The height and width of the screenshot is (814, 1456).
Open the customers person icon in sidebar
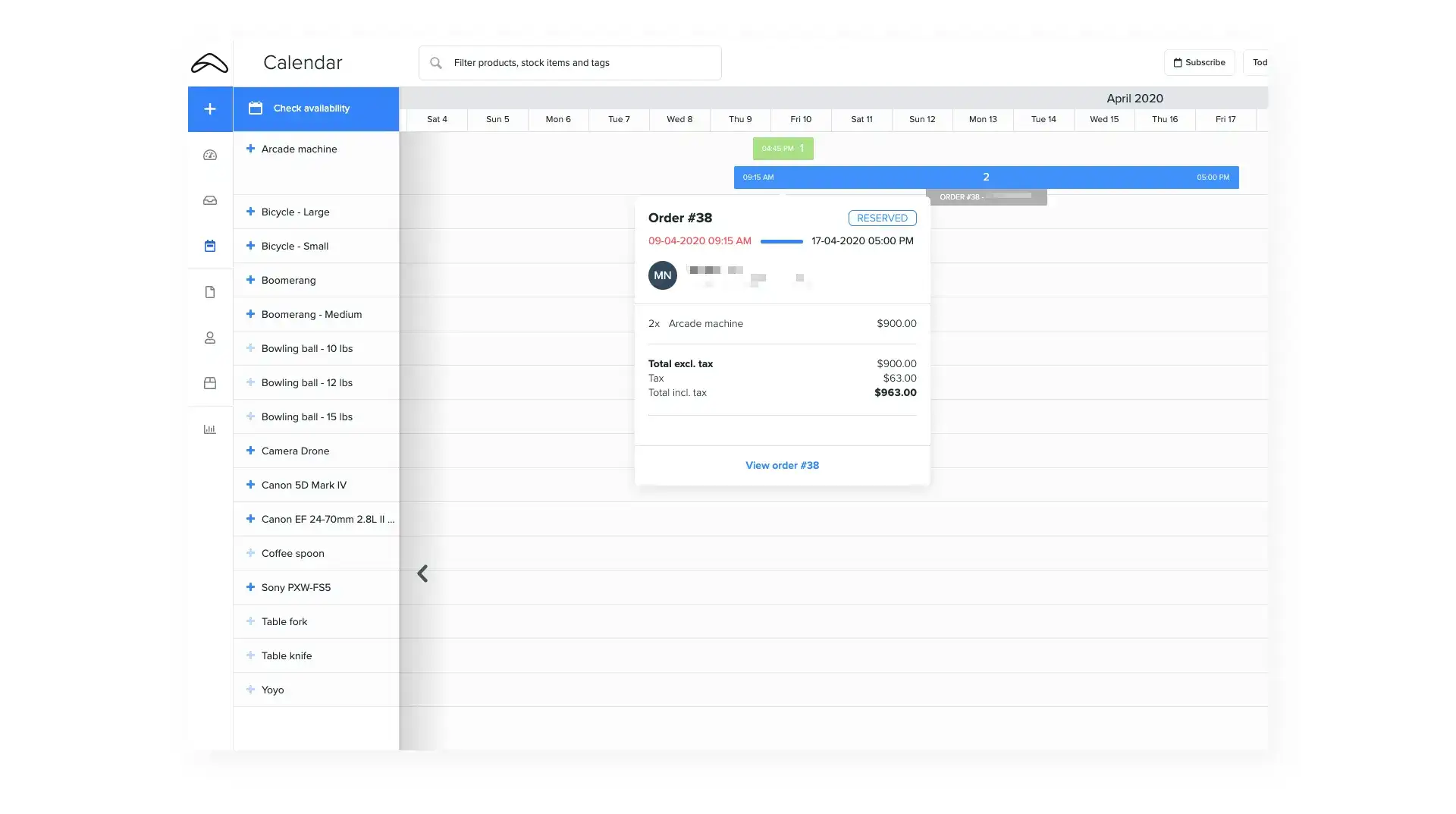click(x=210, y=338)
